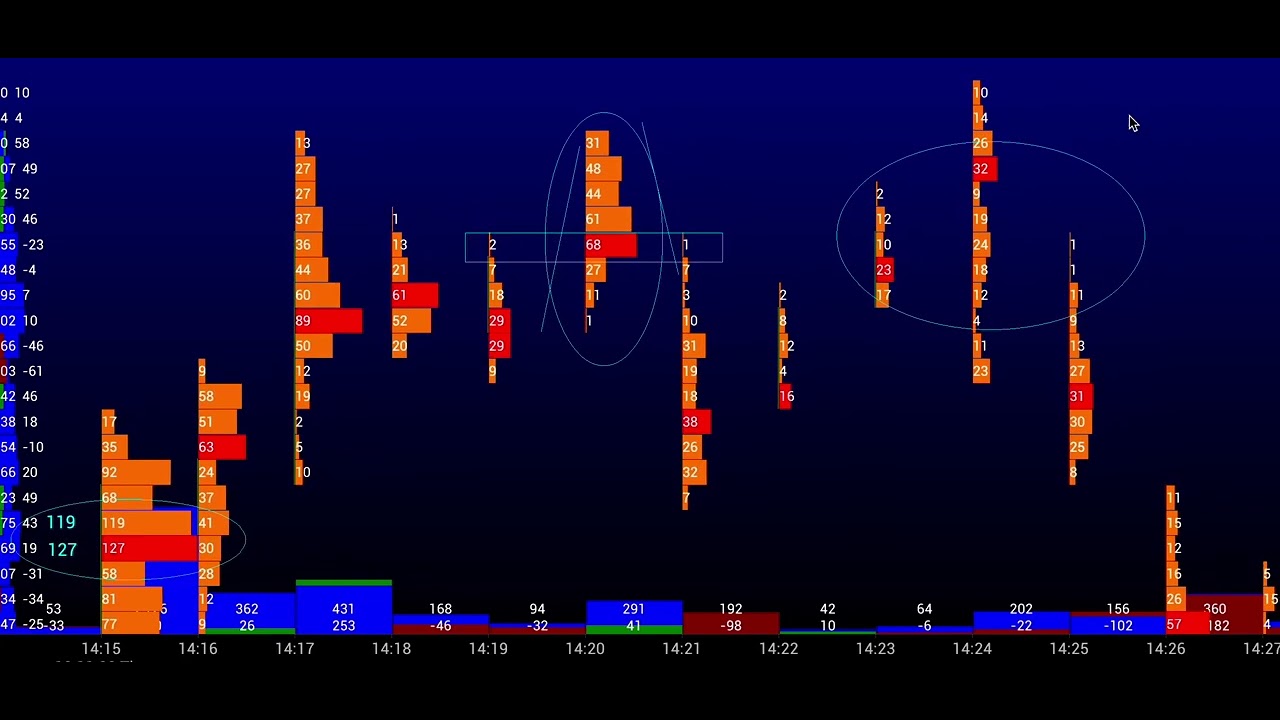This screenshot has height=720, width=1280.
Task: Click the red 38 footprint cell
Action: click(x=696, y=422)
